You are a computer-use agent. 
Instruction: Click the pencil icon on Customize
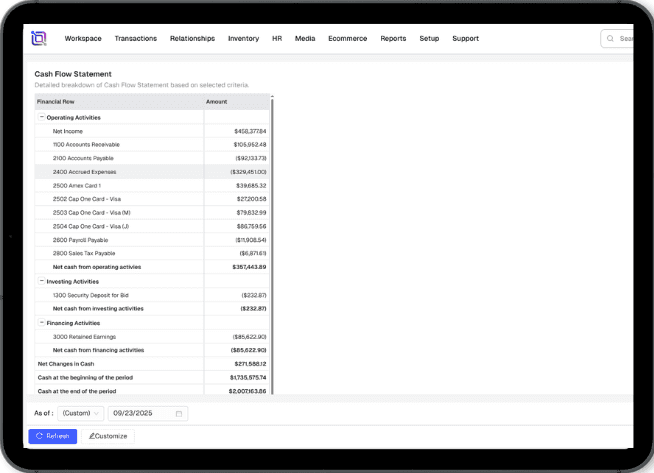(92, 436)
